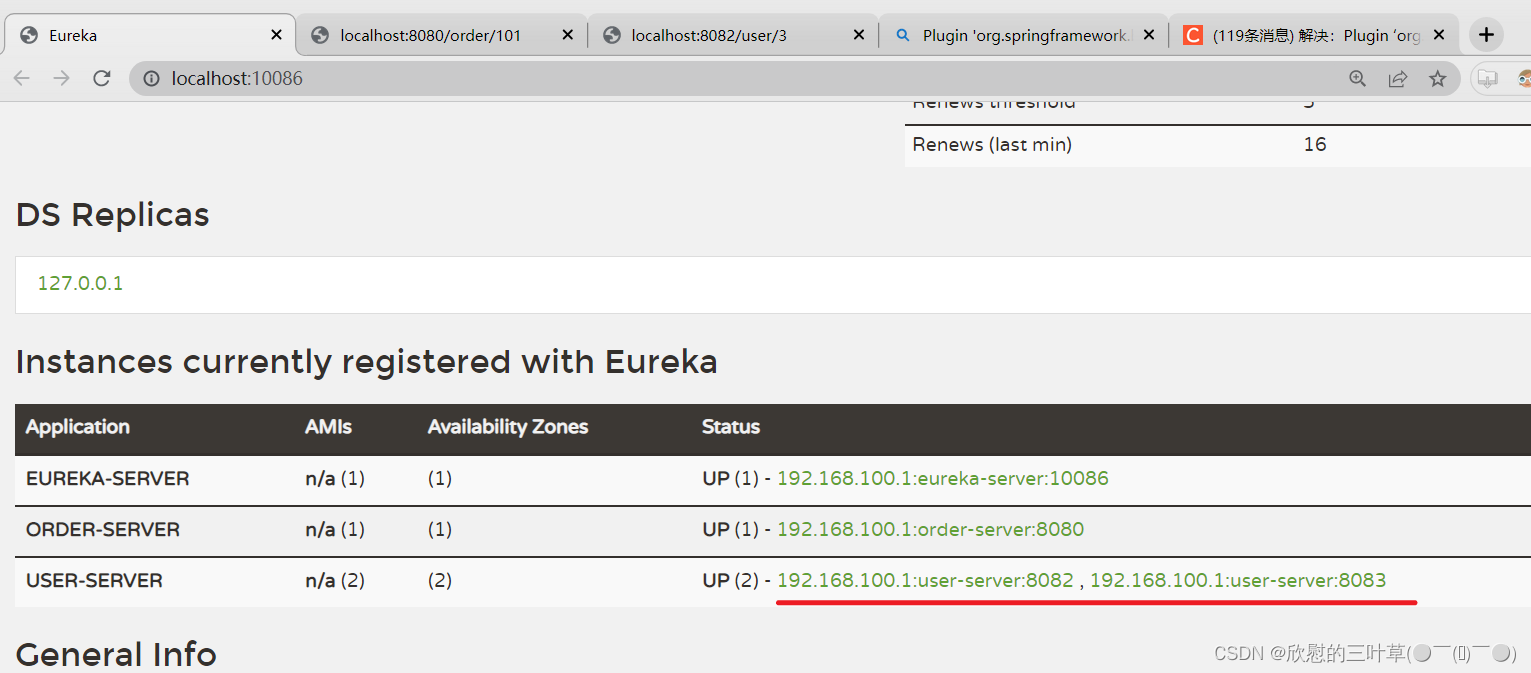
Task: Open the eureka-server:10086 instance link
Action: click(943, 478)
